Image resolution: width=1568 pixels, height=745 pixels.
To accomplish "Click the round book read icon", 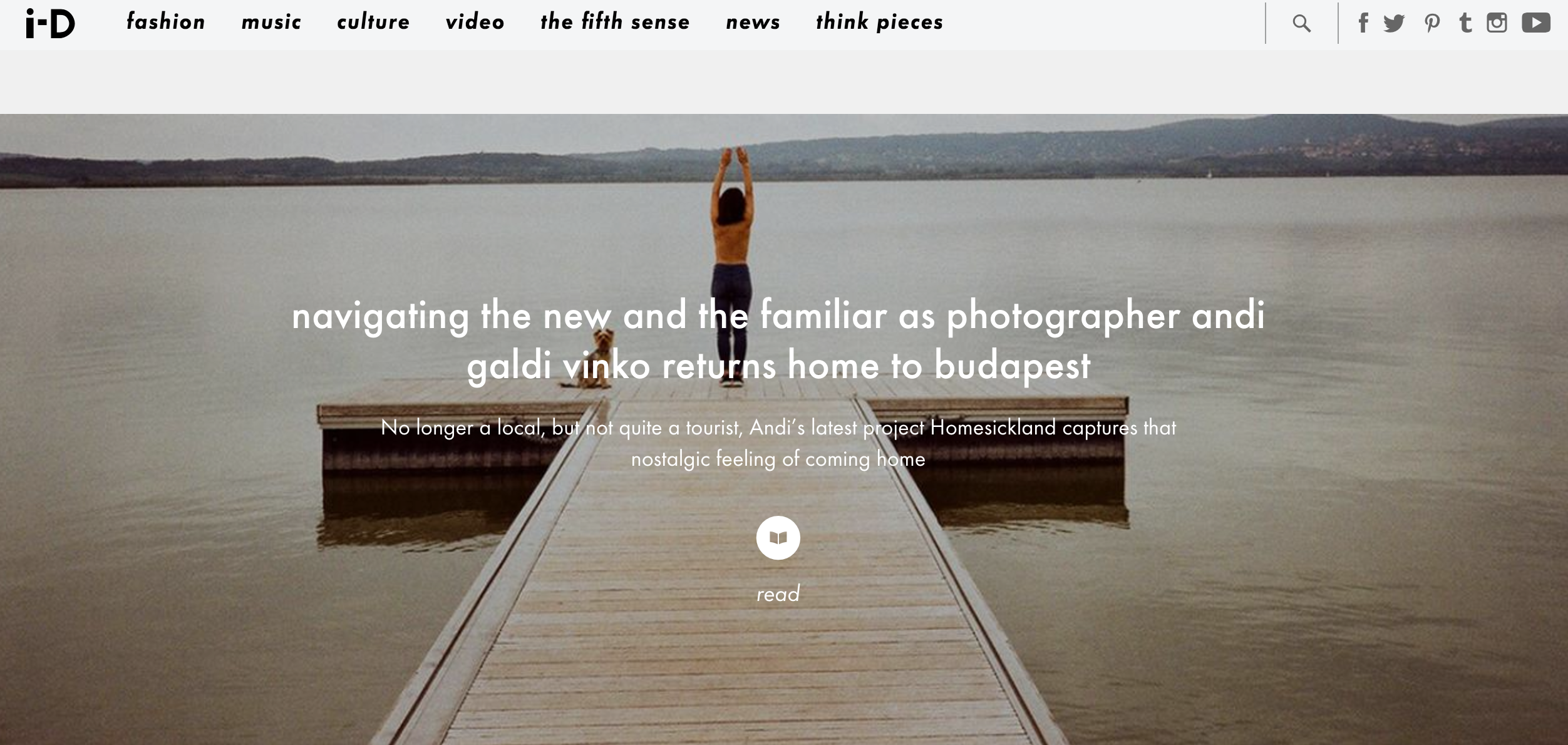I will click(x=778, y=538).
